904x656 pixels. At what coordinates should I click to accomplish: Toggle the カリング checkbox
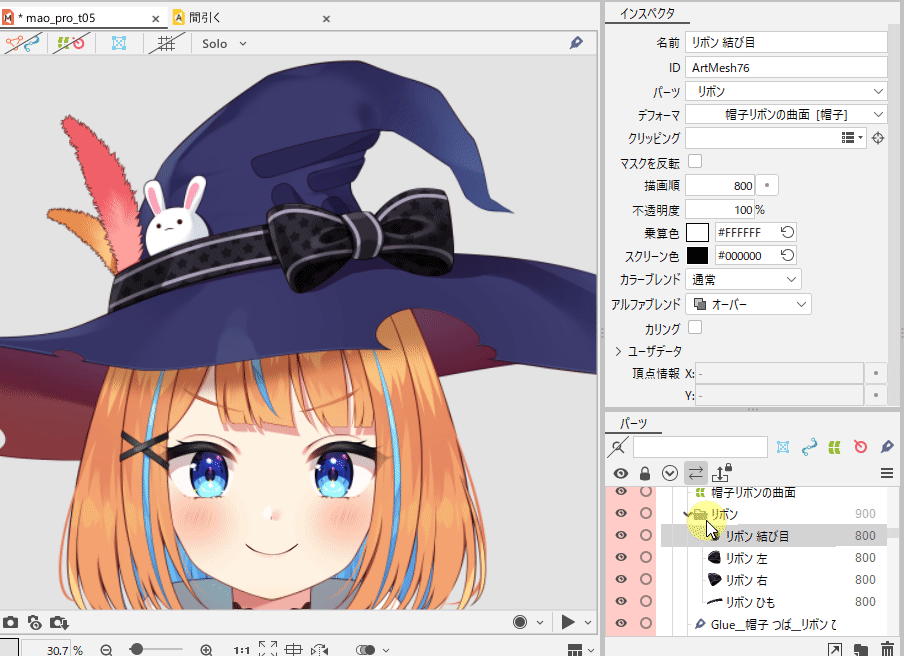point(695,327)
